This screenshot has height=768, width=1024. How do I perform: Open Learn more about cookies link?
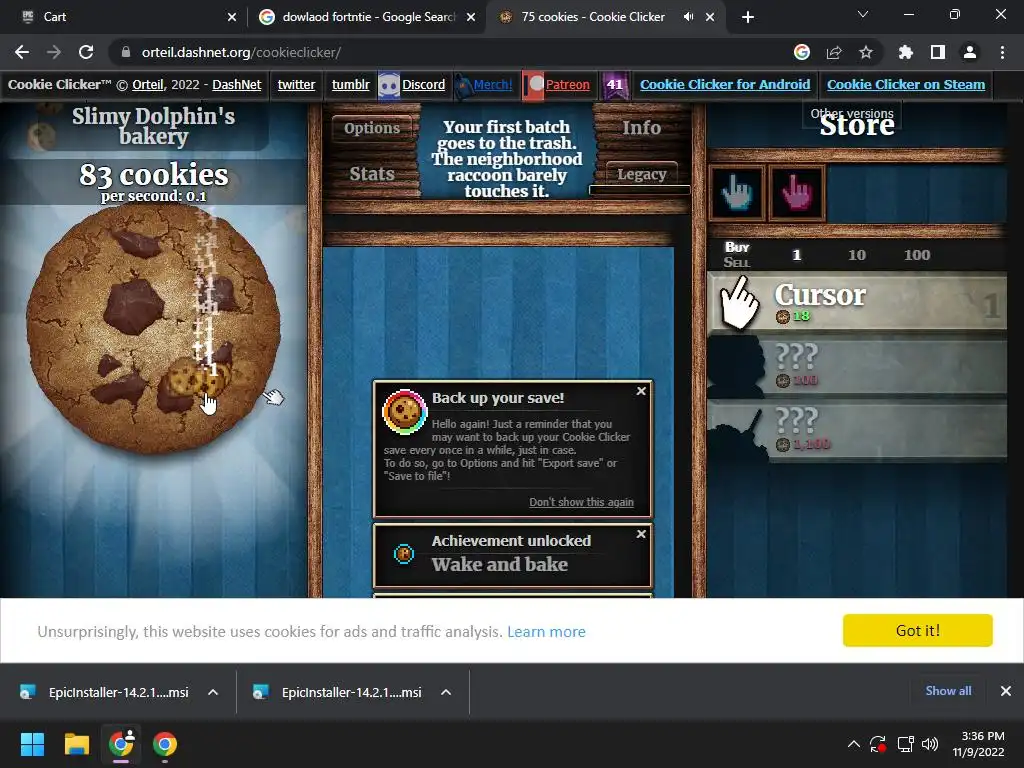(x=546, y=632)
